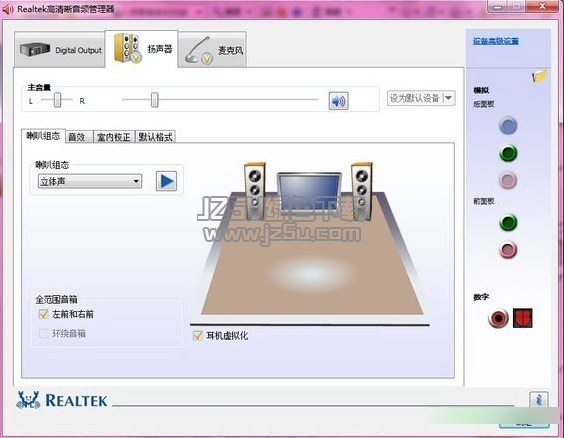564x438 pixels.
Task: Open the 设为默认设备 default device dropdown
Action: pos(421,98)
